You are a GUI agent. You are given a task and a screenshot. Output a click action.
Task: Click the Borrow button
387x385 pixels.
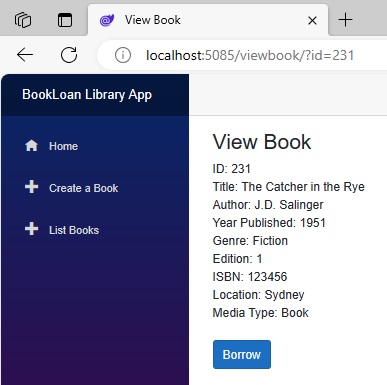point(242,354)
